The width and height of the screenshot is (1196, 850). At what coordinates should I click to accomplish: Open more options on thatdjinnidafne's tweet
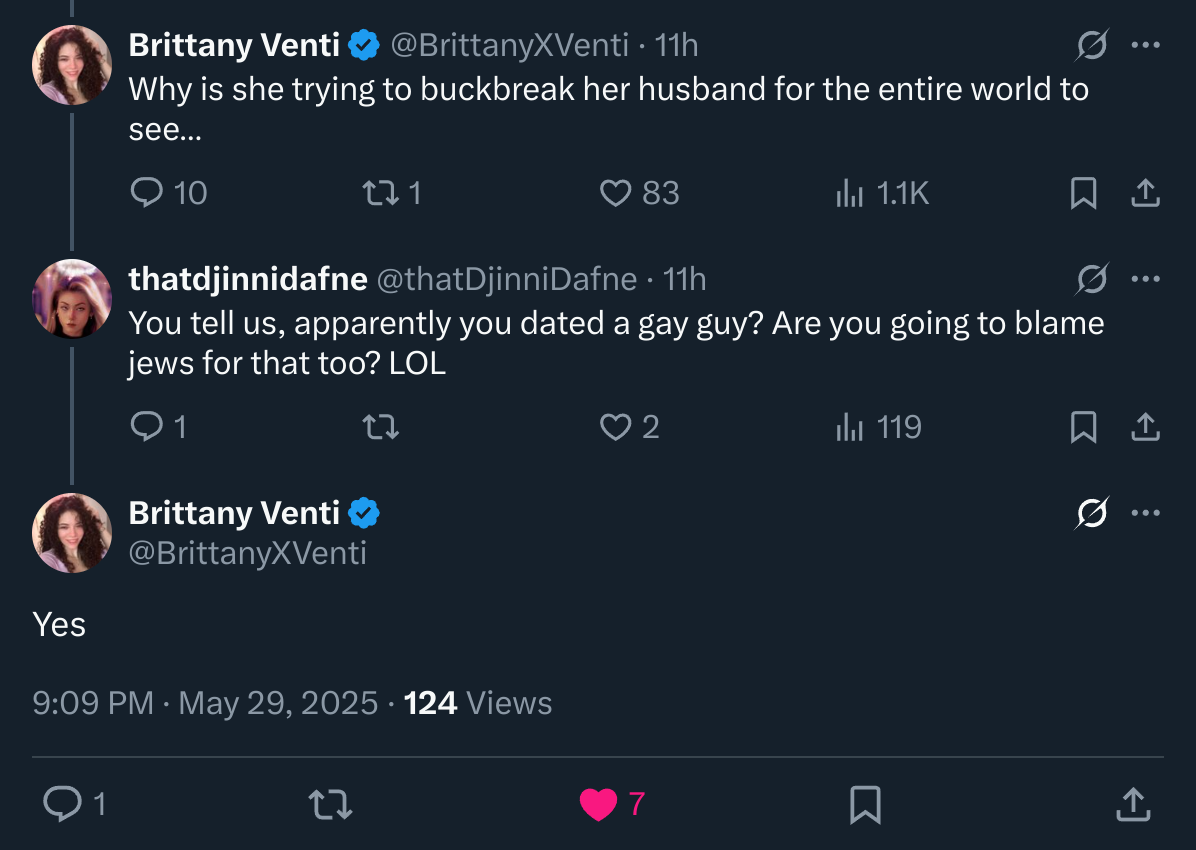click(x=1145, y=280)
